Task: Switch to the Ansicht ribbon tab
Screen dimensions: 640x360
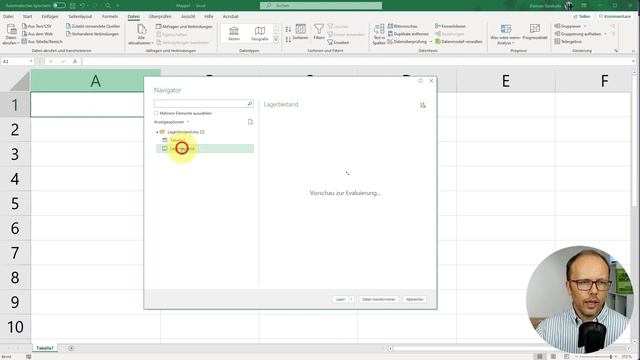Action: pos(188,16)
